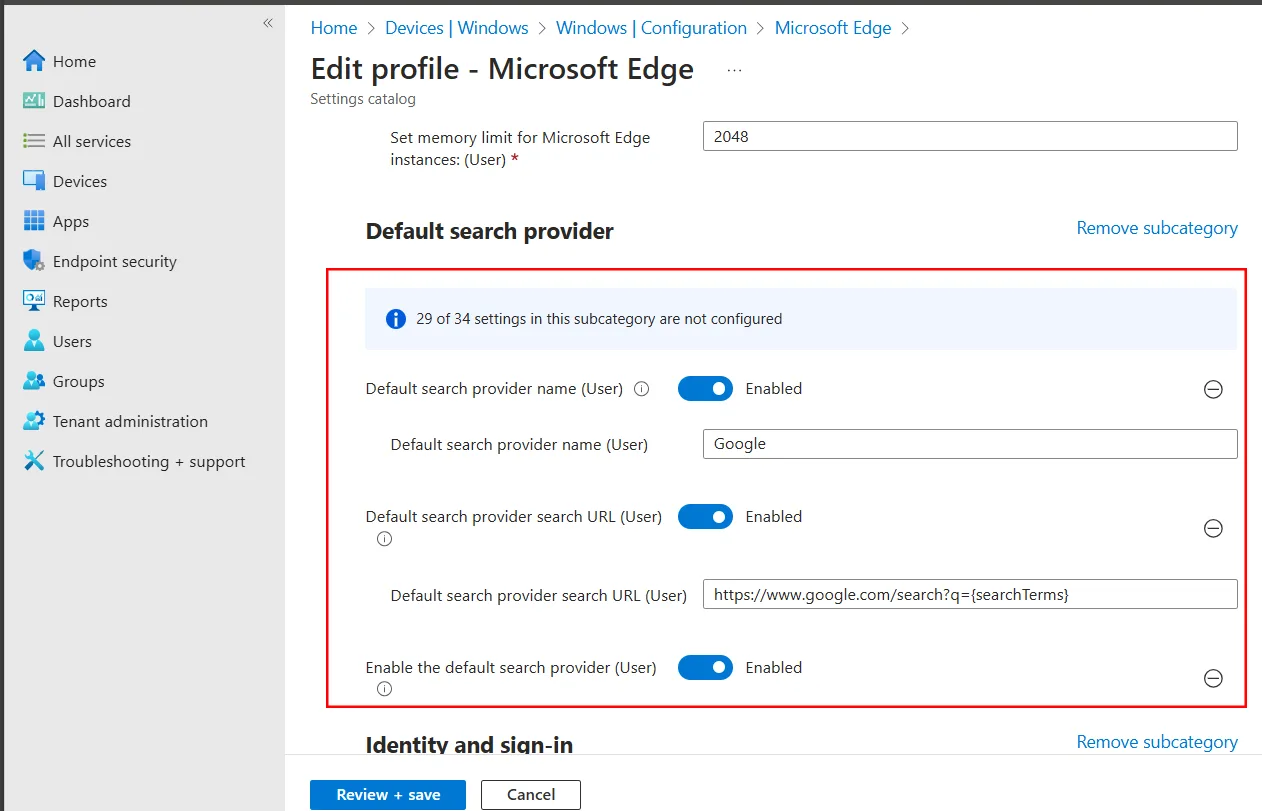The image size is (1262, 811).
Task: Click the Devices monitor icon
Action: [x=34, y=181]
